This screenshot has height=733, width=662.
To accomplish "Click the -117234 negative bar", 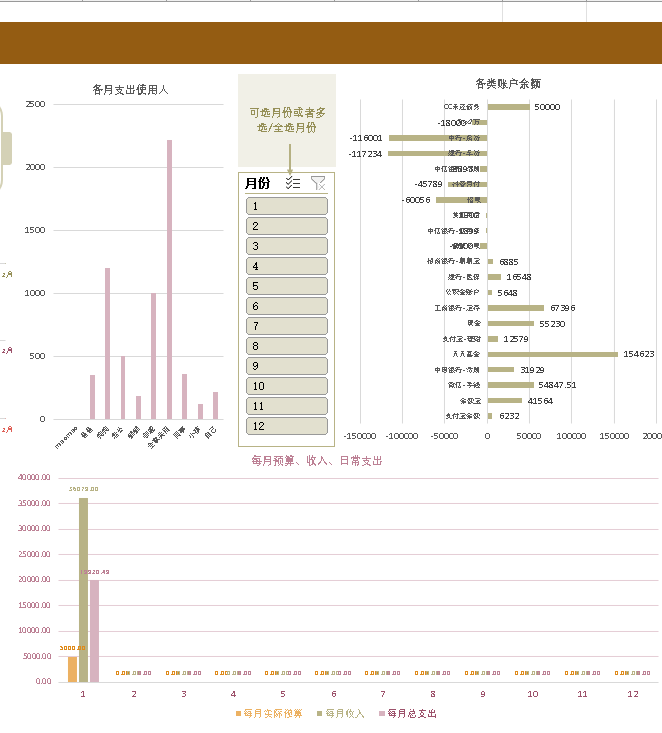I will [437, 154].
